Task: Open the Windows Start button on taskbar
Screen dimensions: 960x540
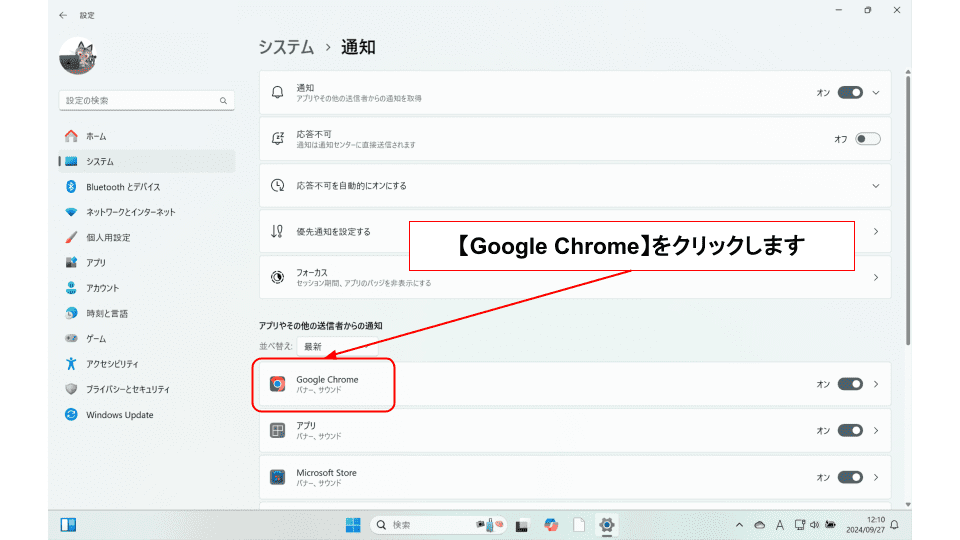Action: click(x=353, y=525)
